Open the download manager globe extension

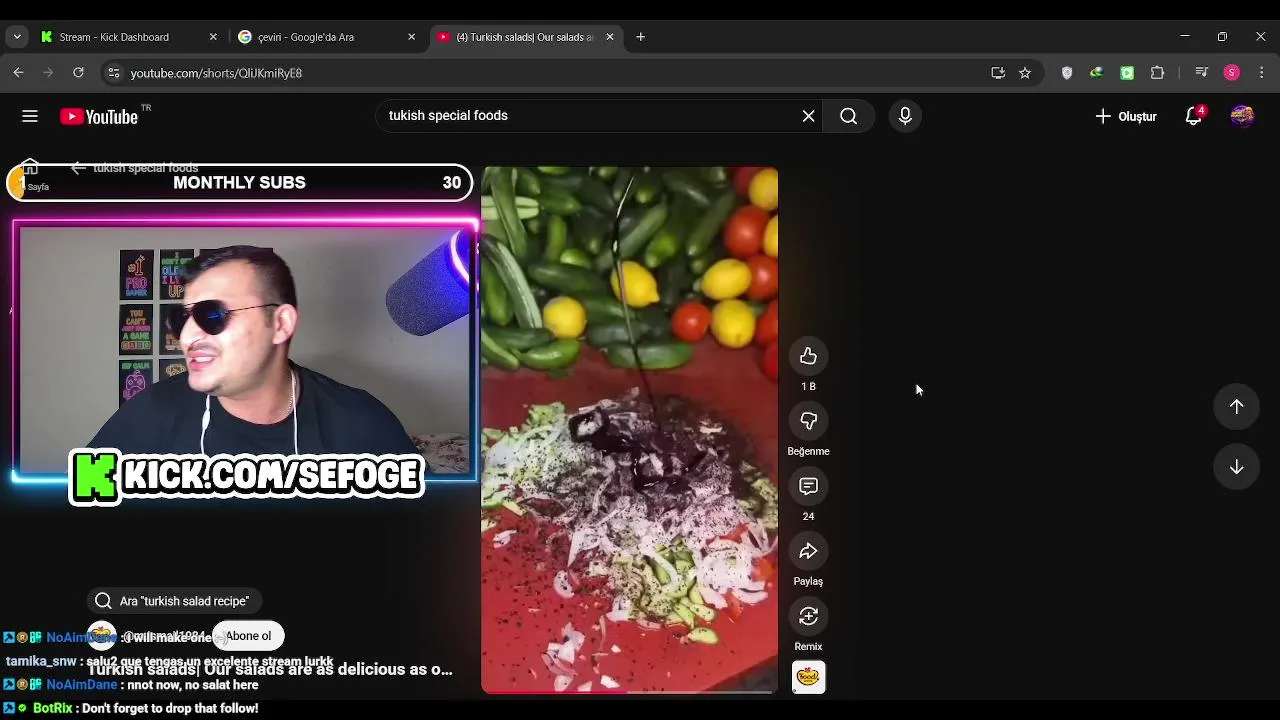click(1096, 73)
